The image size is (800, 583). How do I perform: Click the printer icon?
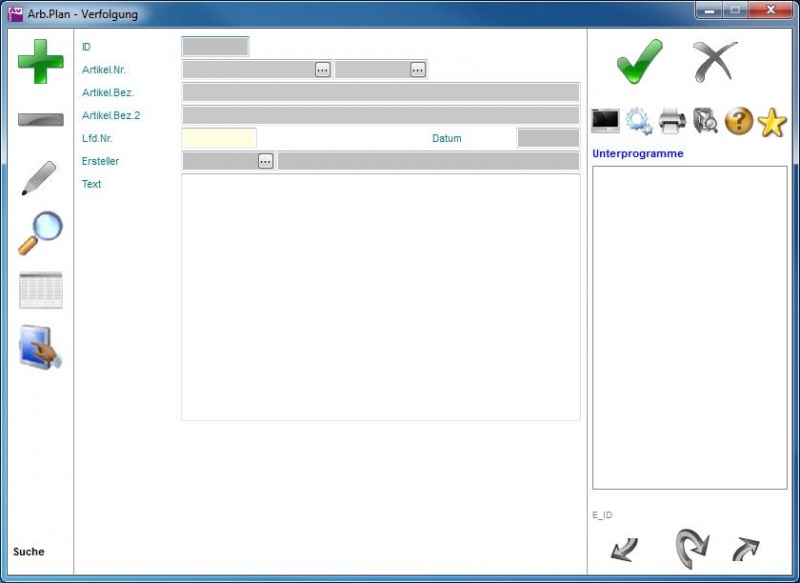click(x=672, y=121)
